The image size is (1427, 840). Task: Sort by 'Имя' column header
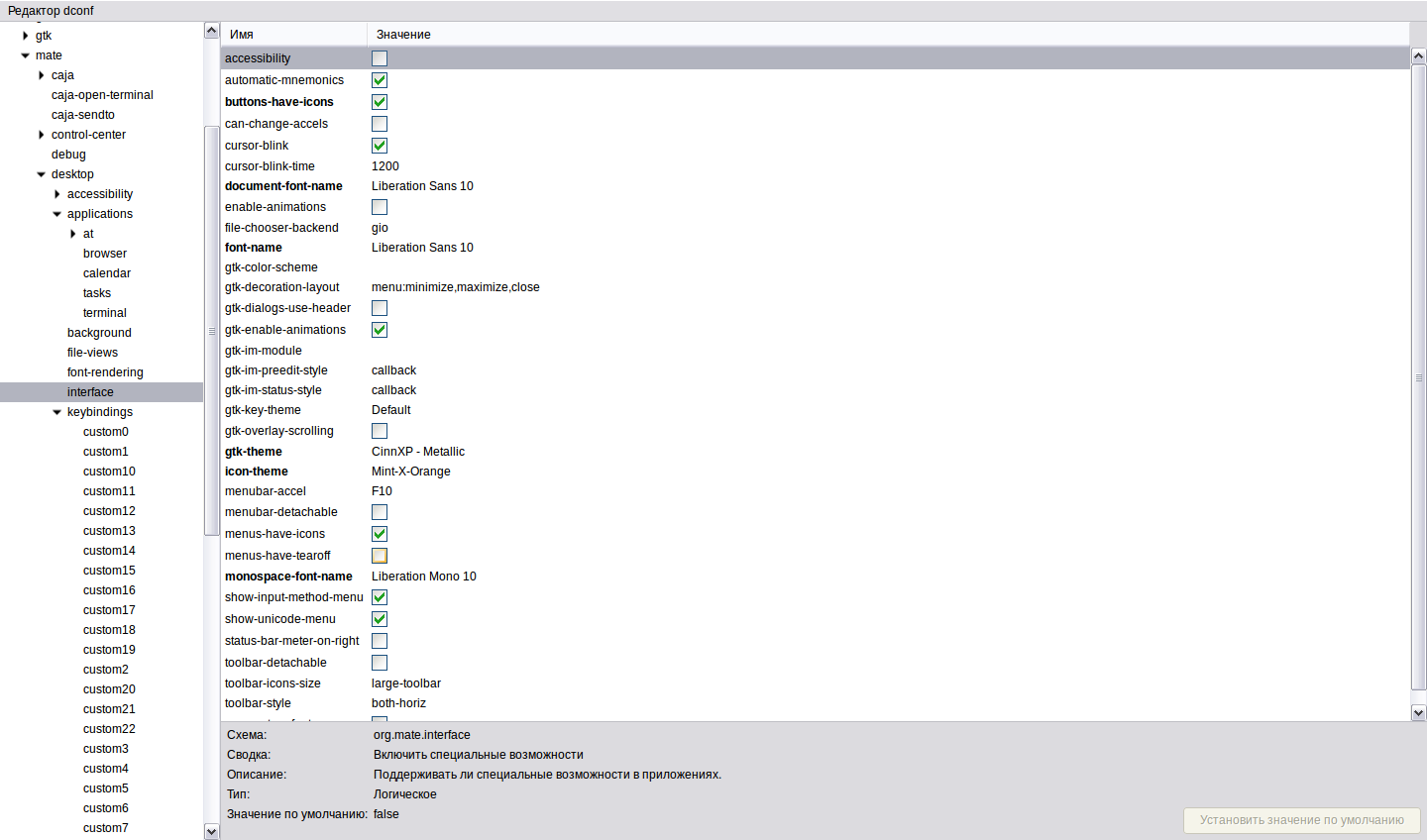[x=293, y=34]
